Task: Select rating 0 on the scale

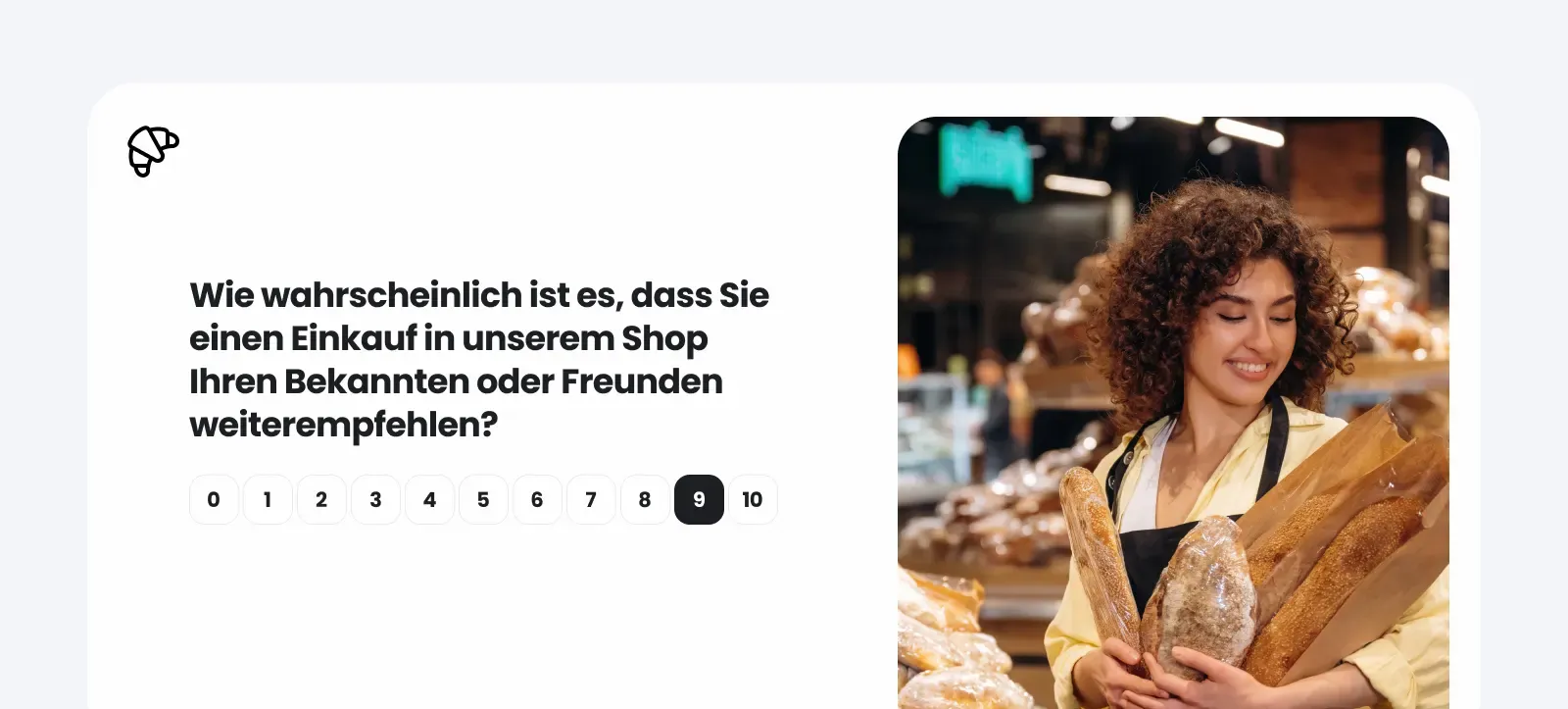Action: coord(214,499)
